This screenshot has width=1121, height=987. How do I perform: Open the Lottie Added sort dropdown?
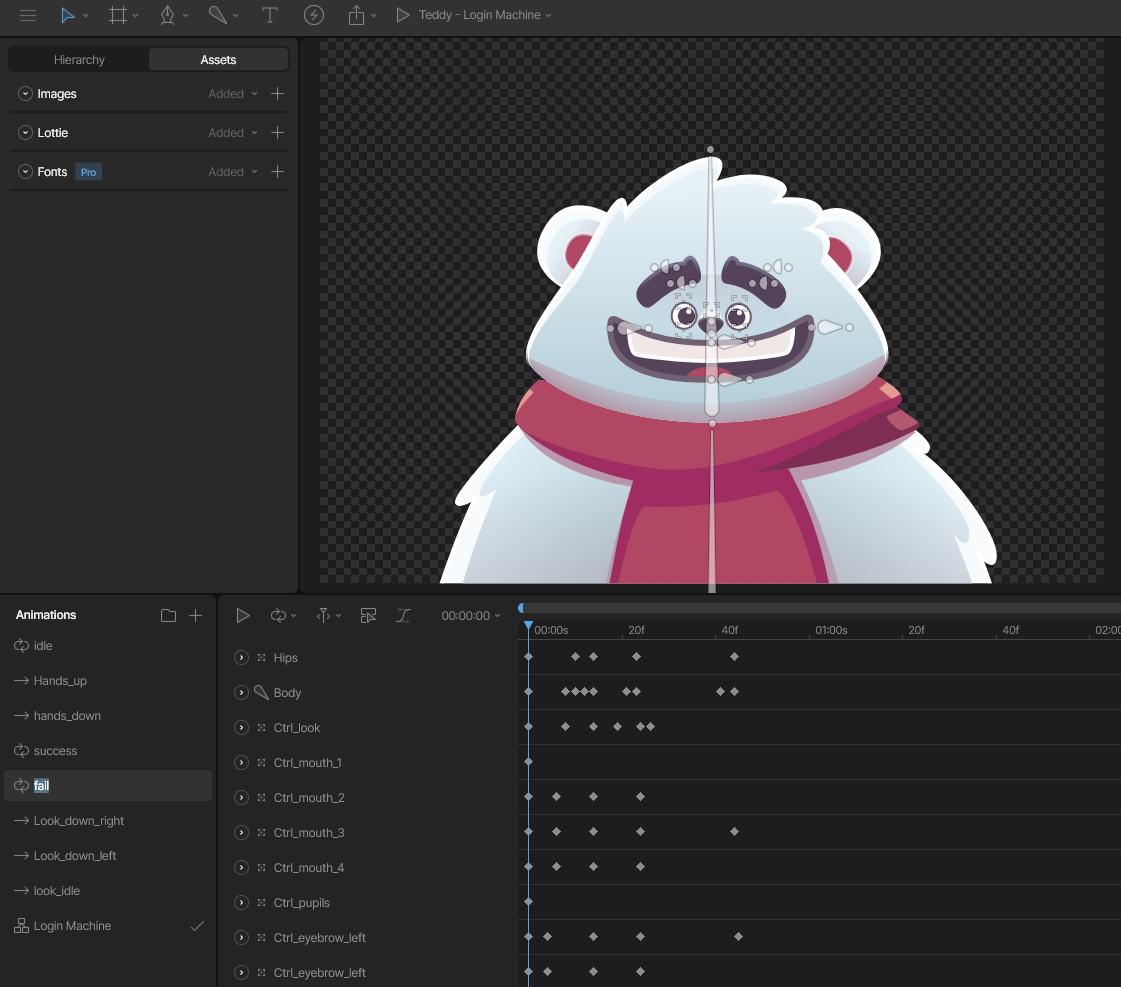(x=233, y=133)
